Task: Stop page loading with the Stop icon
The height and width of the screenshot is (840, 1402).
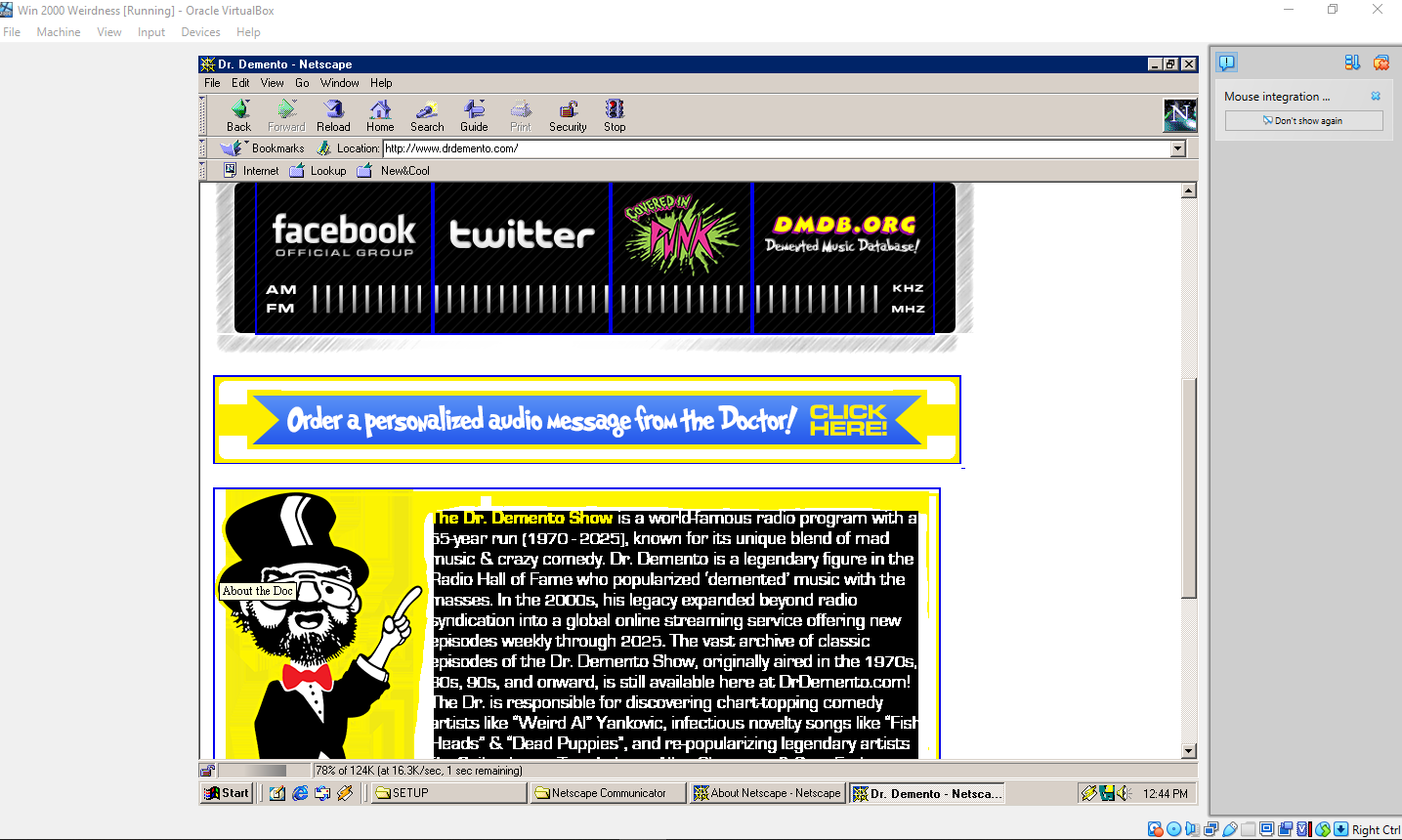Action: click(615, 115)
